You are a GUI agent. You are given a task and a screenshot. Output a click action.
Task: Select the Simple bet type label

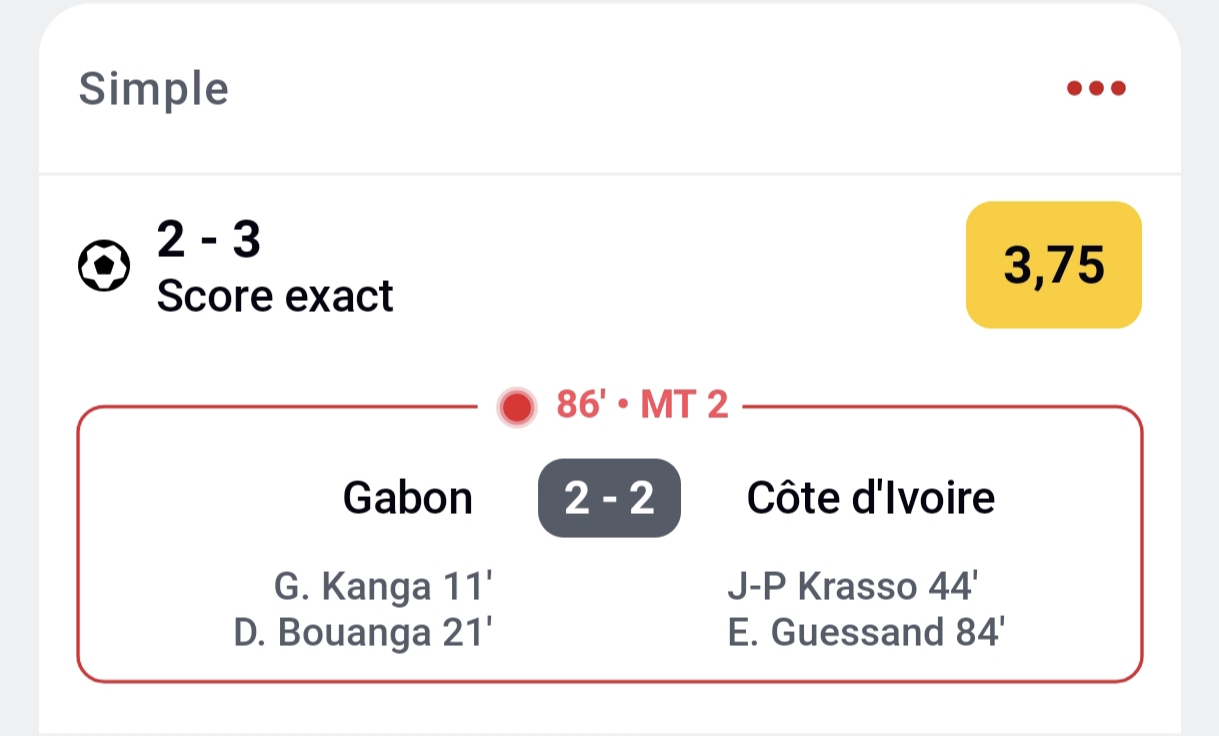154,89
